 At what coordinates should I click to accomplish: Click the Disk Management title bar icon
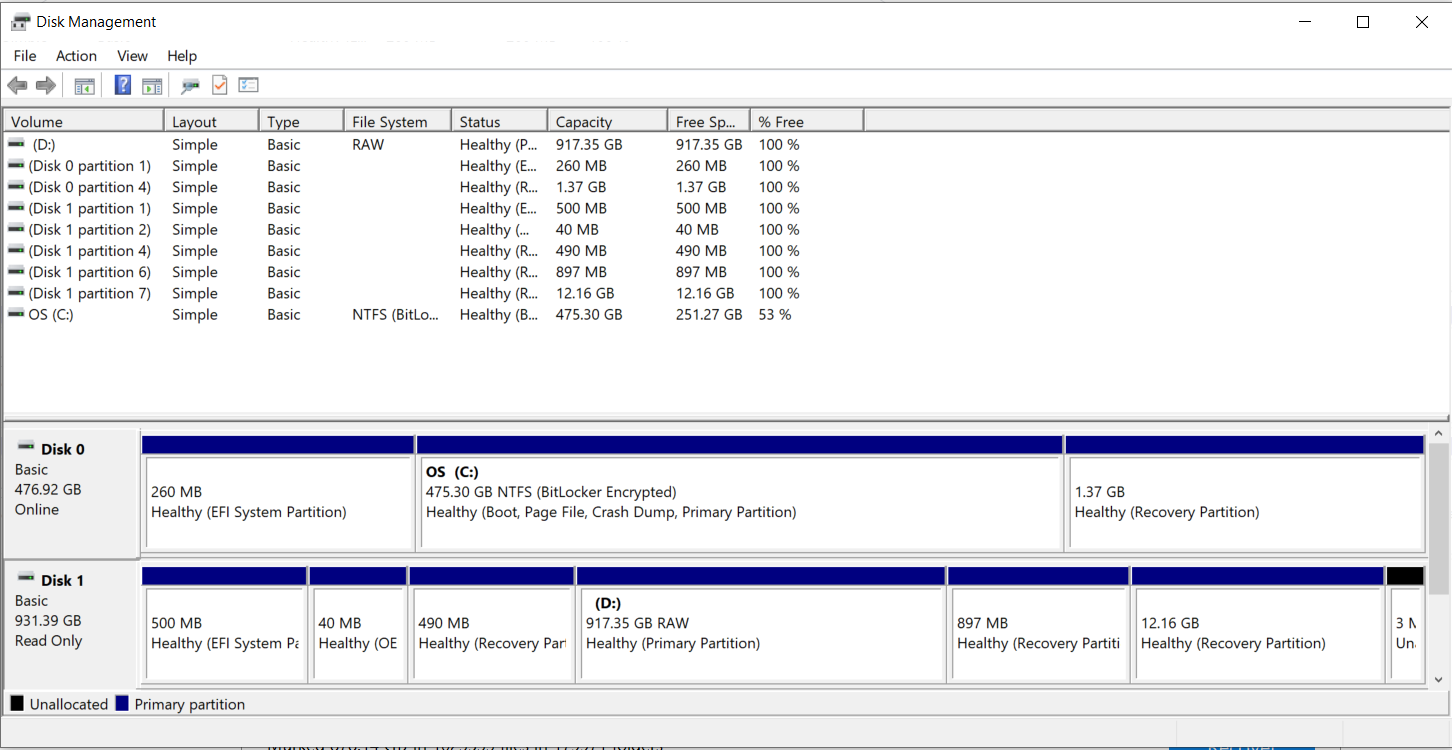(20, 22)
